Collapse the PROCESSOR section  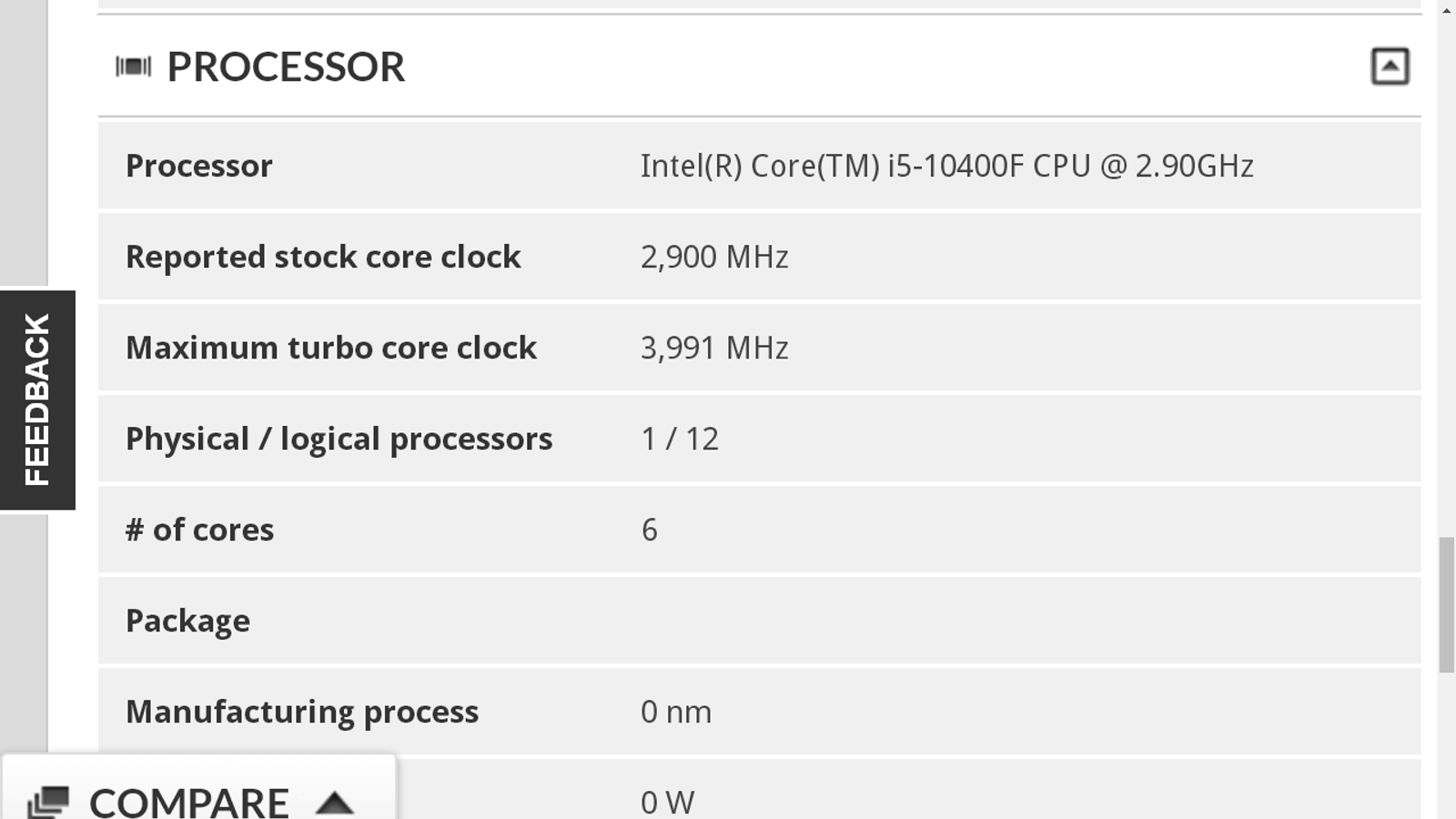click(x=1390, y=66)
